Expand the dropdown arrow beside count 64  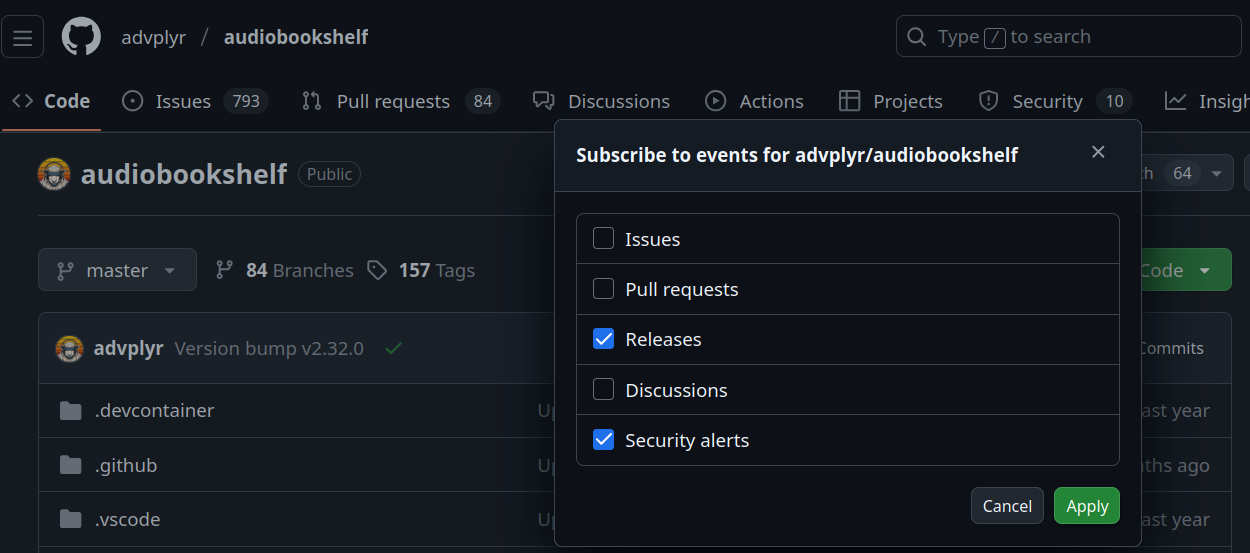pos(1217,173)
